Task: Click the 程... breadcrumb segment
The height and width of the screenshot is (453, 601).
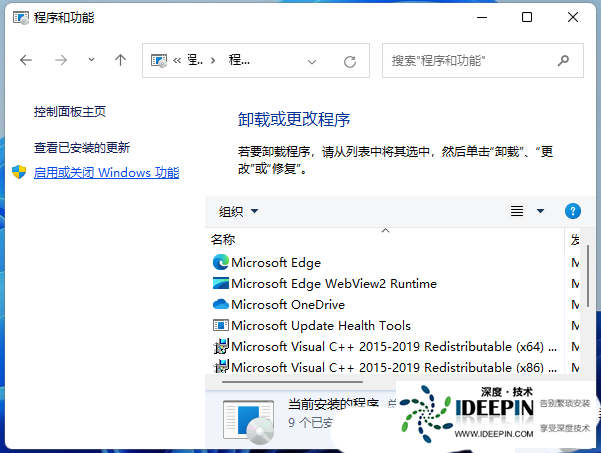Action: pyautogui.click(x=239, y=60)
